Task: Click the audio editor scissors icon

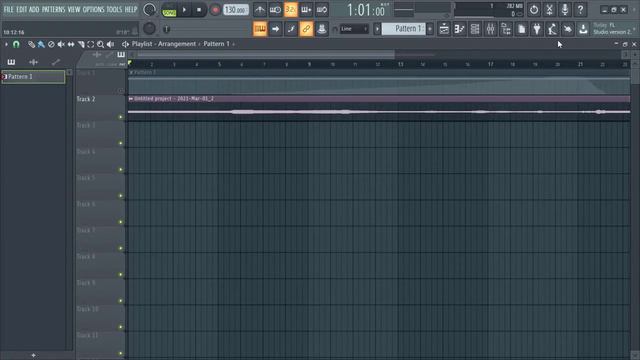Action: [x=549, y=9]
